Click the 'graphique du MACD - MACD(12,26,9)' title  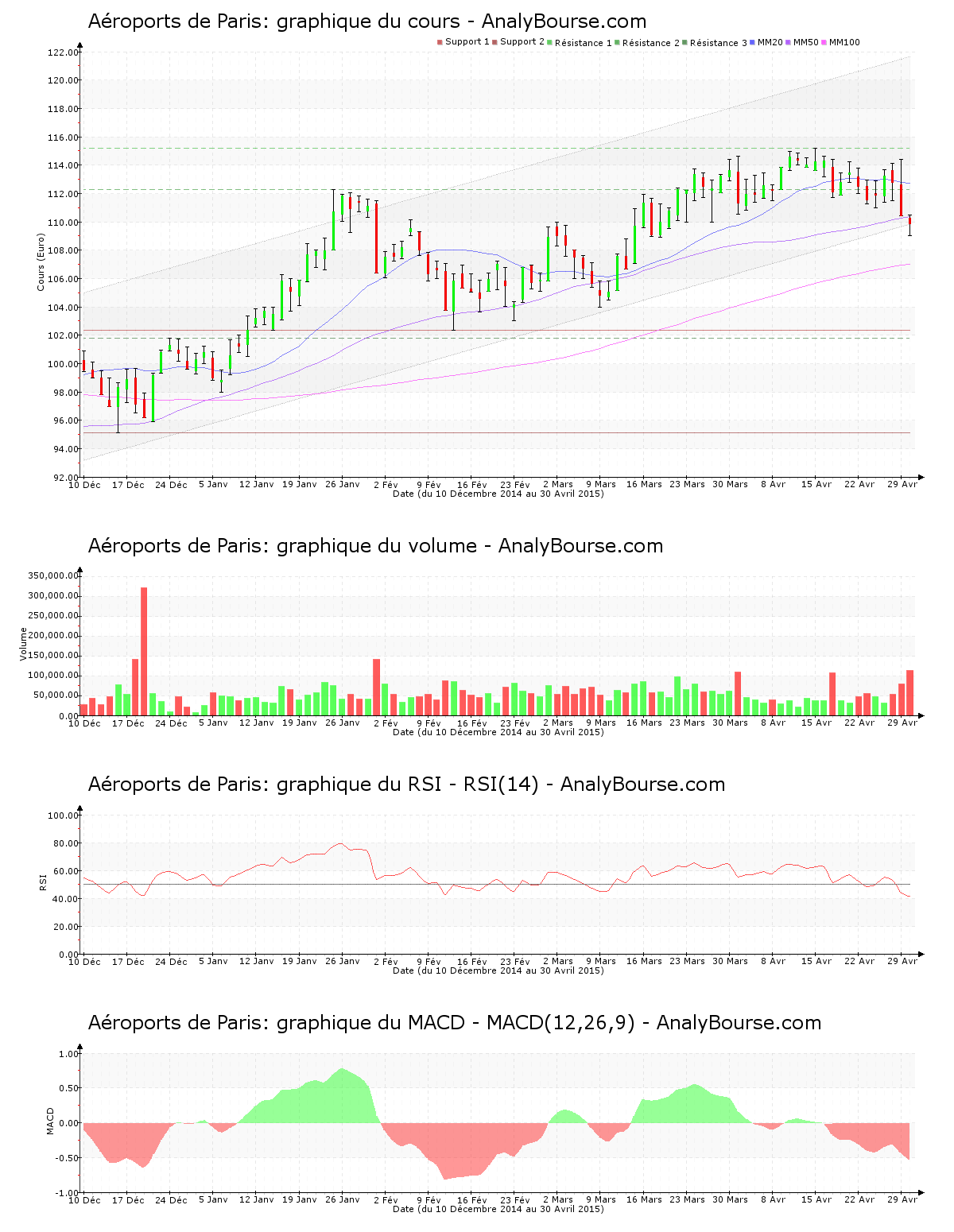point(454,1023)
